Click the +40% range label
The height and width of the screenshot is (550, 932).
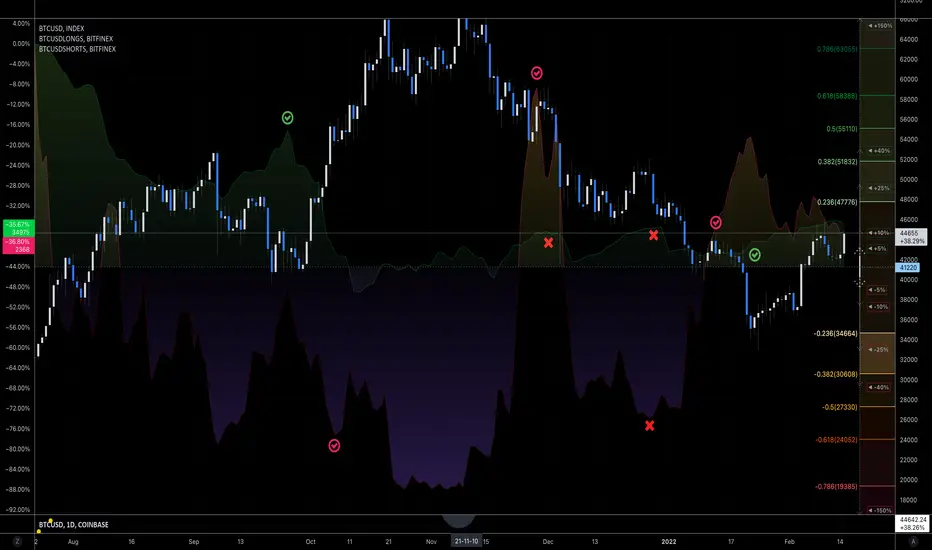point(879,150)
